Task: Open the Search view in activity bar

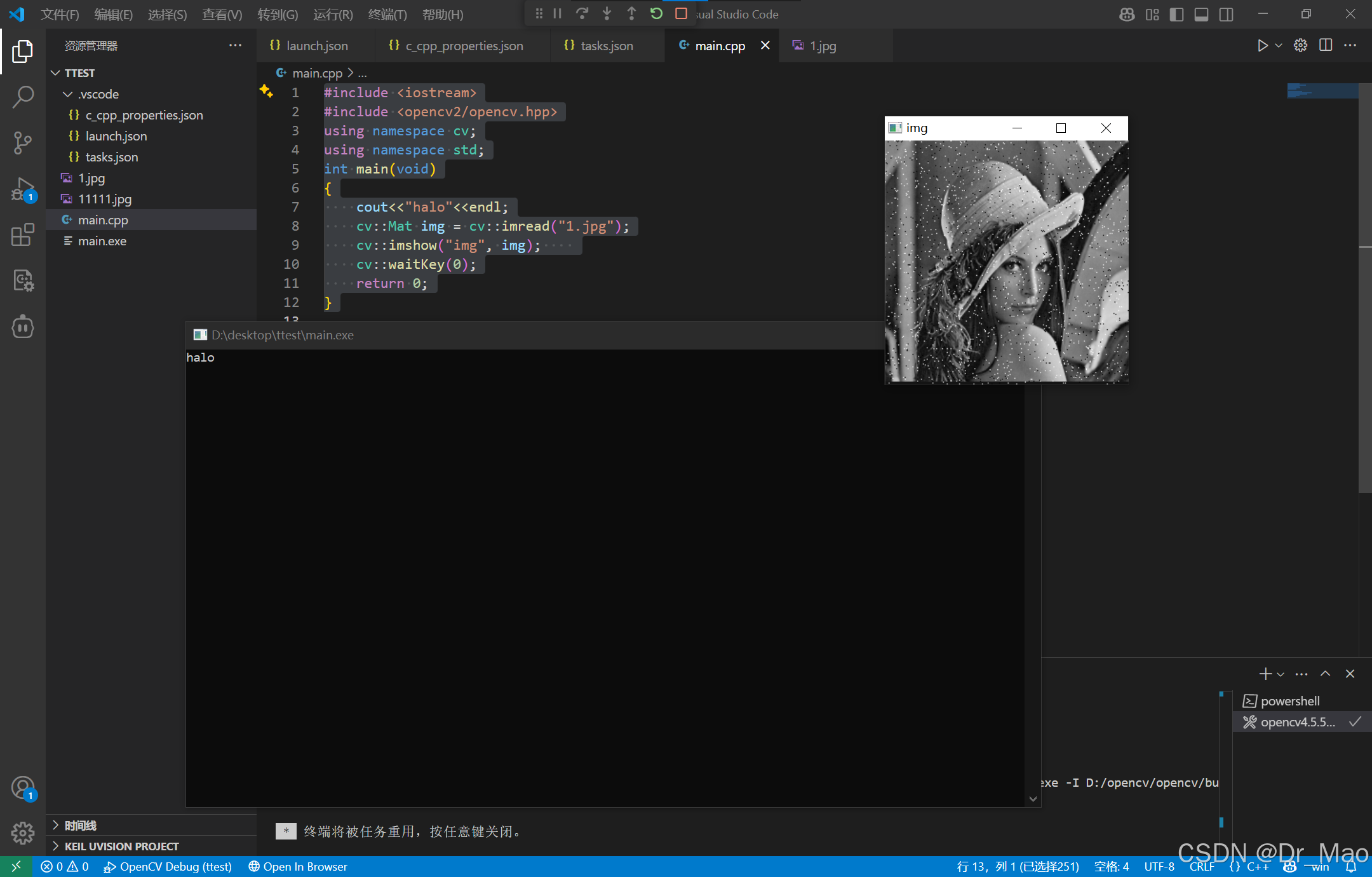Action: pos(23,97)
